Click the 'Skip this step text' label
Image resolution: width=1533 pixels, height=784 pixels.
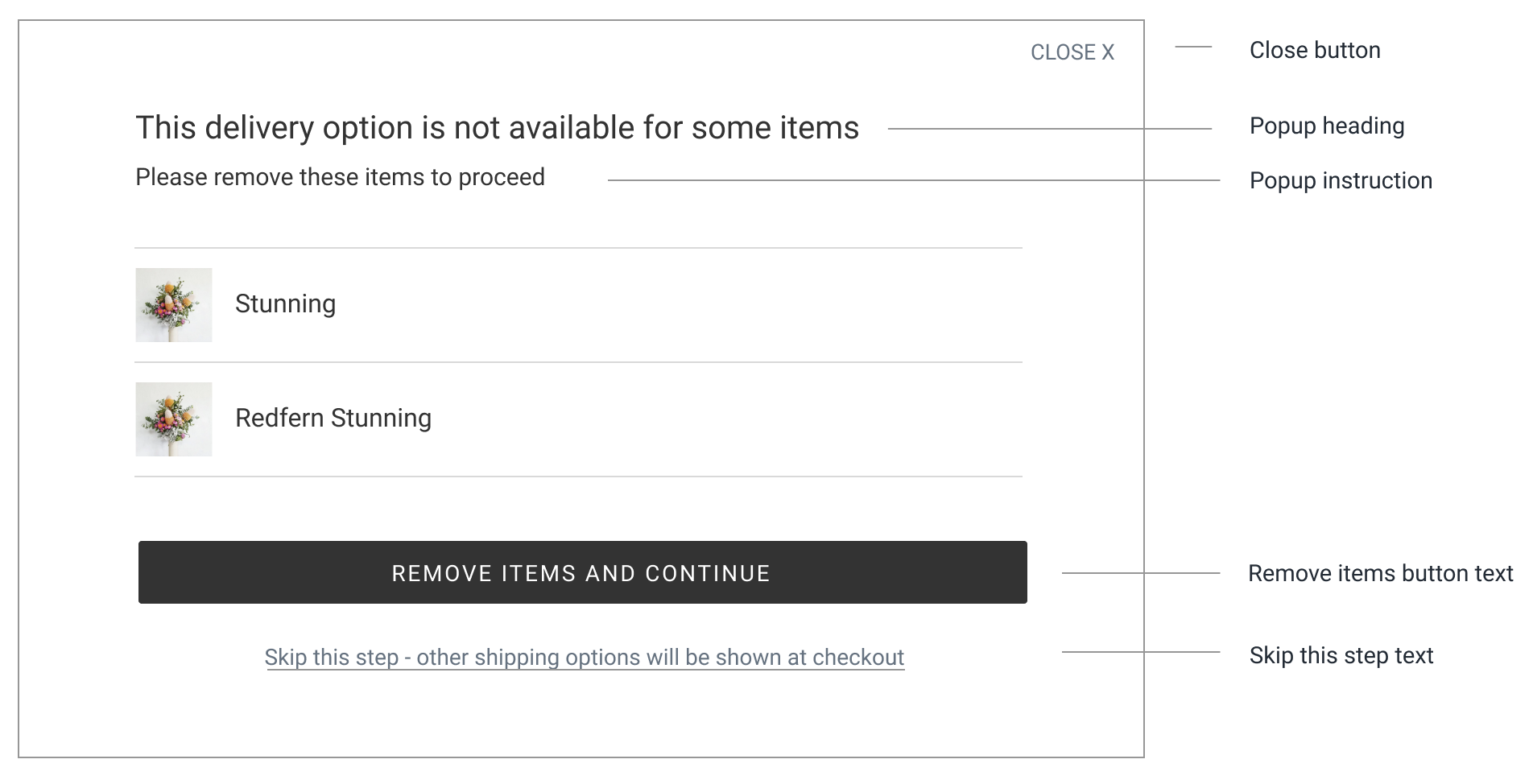pyautogui.click(x=1341, y=655)
